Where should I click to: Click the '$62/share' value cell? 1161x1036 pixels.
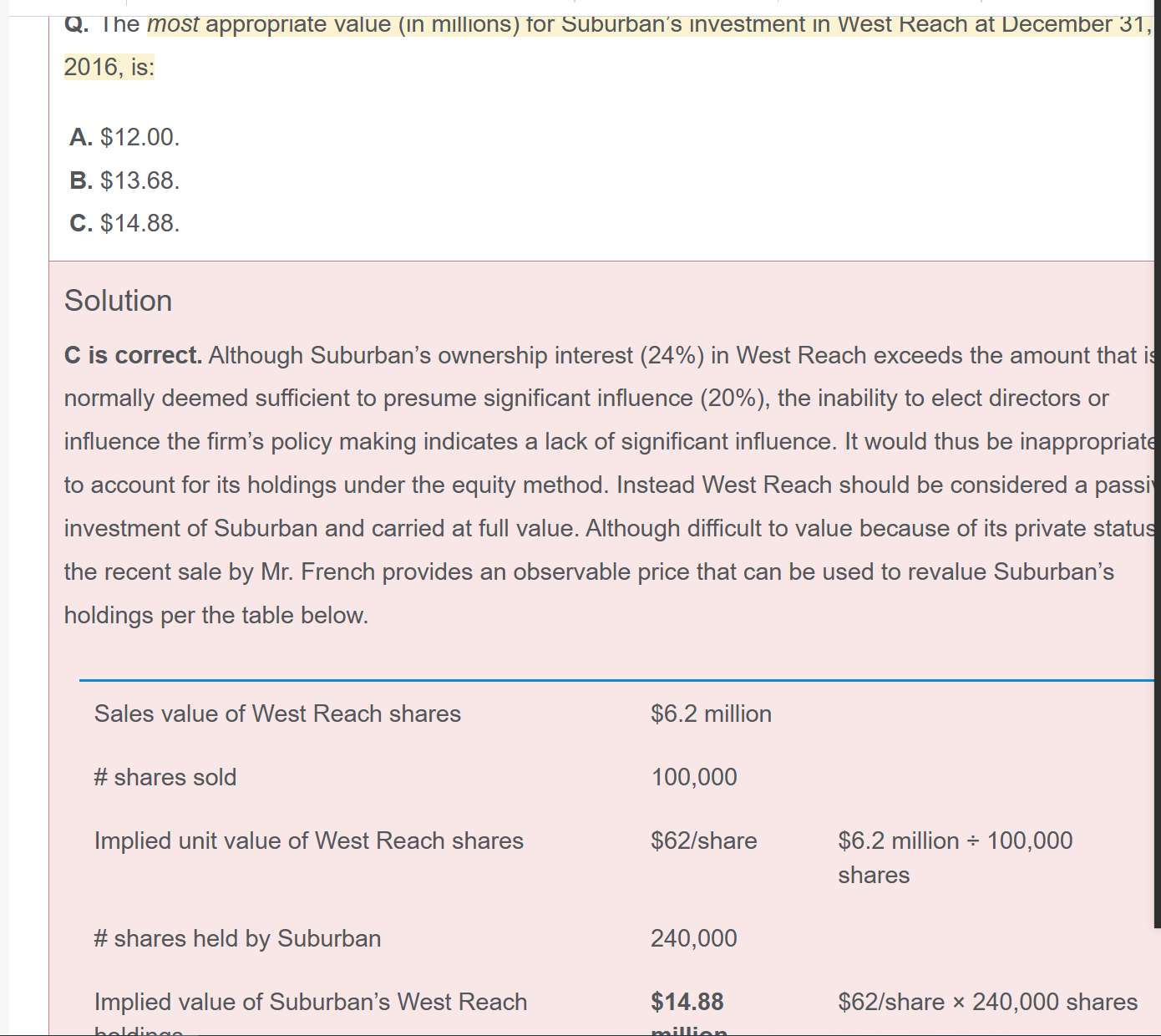point(704,840)
